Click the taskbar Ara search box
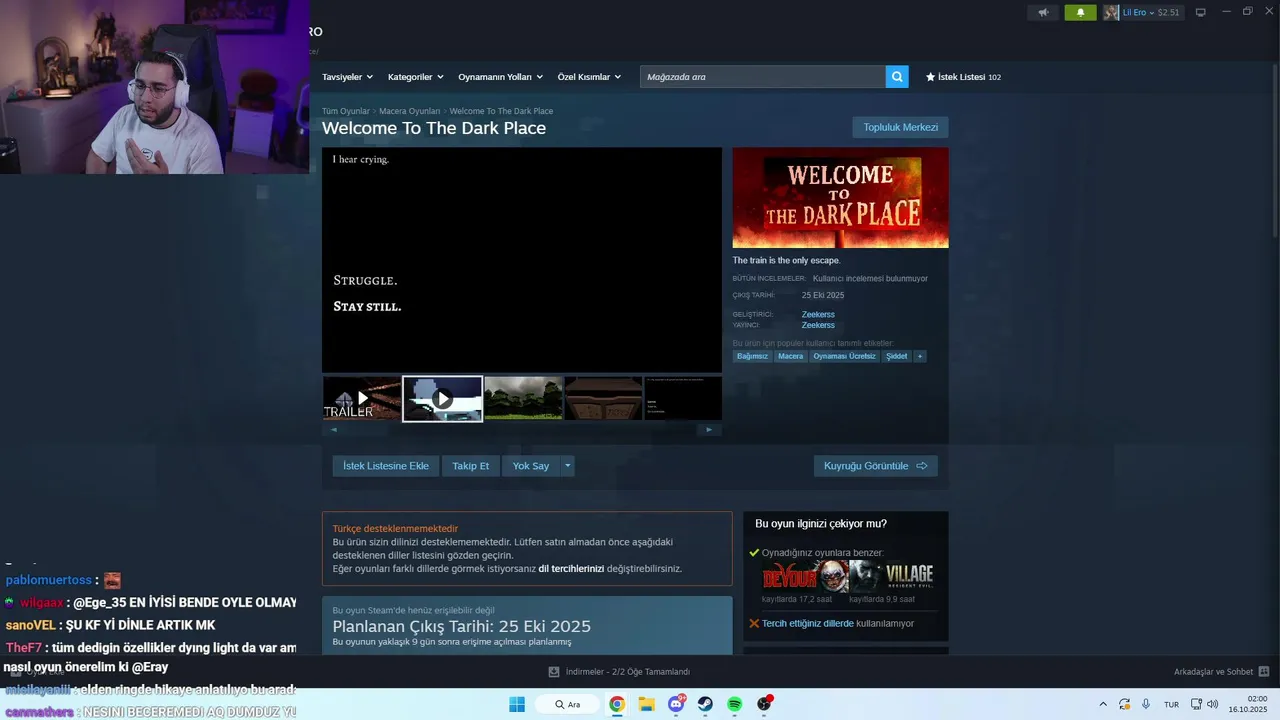 567,704
